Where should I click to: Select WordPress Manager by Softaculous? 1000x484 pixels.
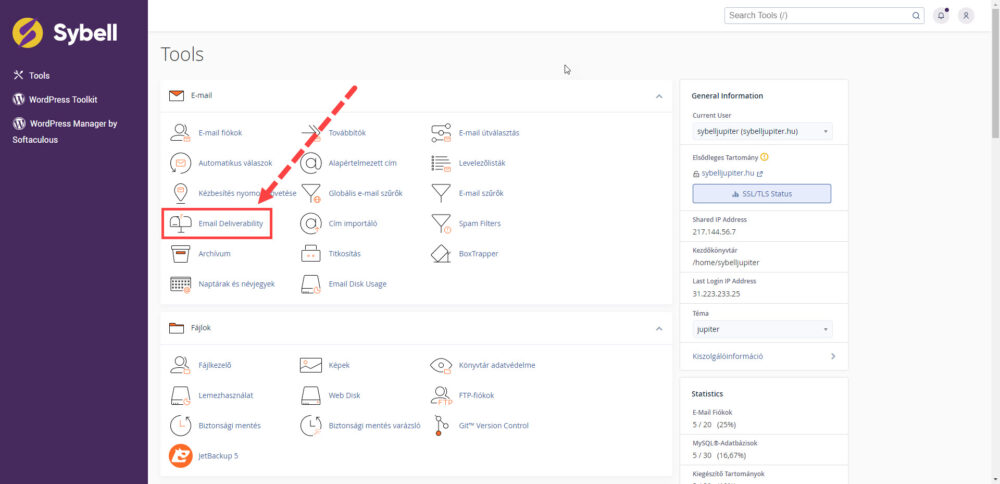click(x=65, y=131)
